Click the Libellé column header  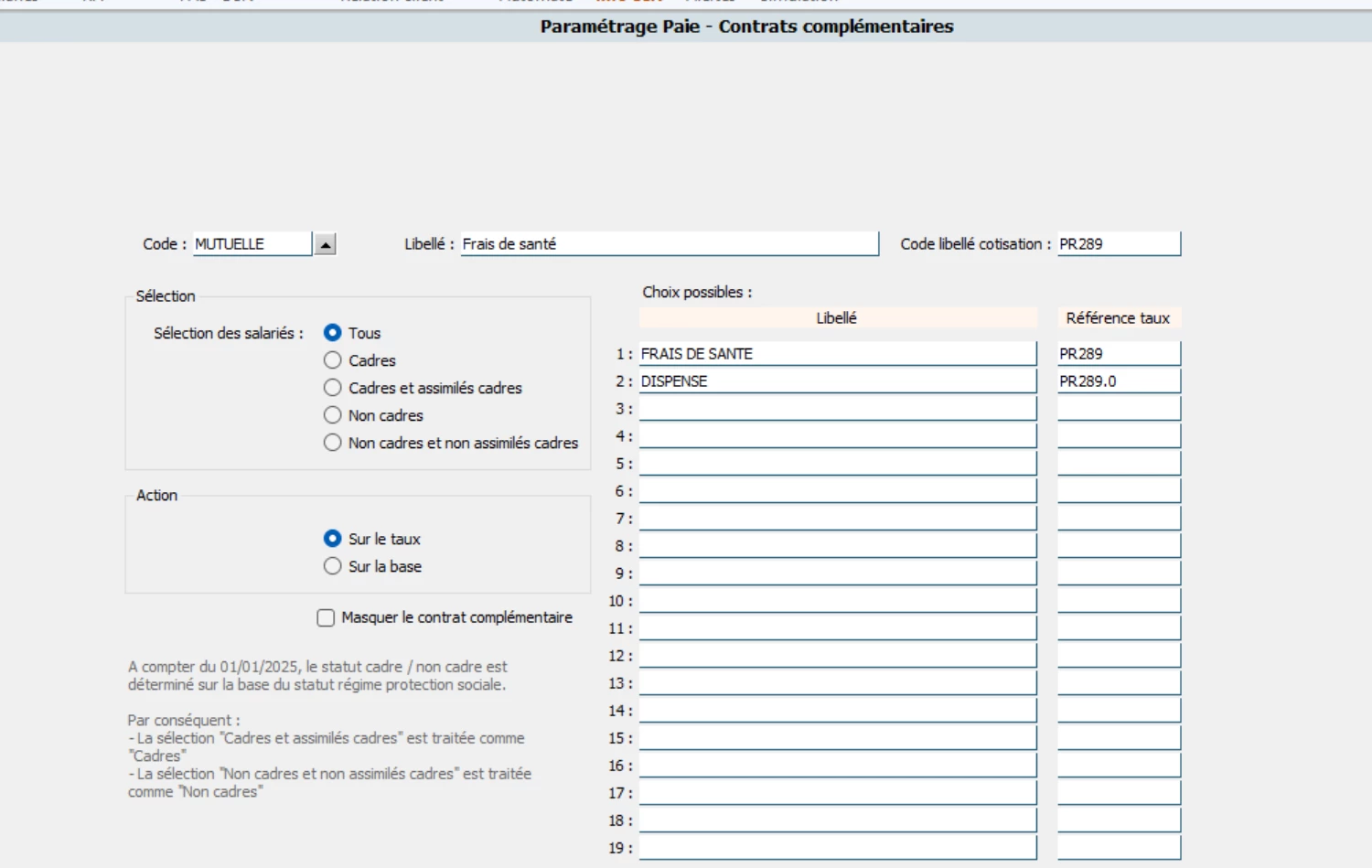point(837,318)
